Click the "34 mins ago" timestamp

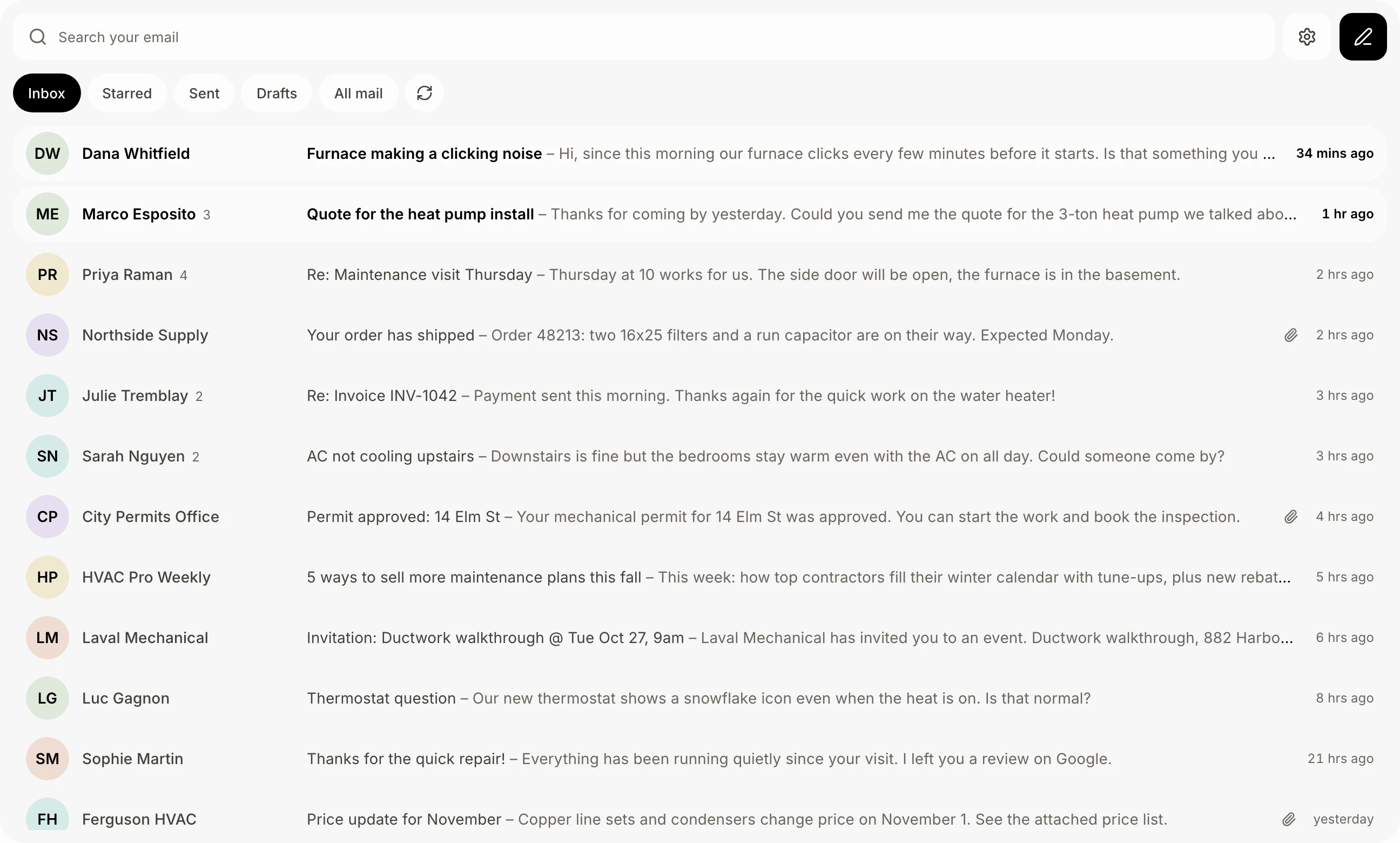1335,153
